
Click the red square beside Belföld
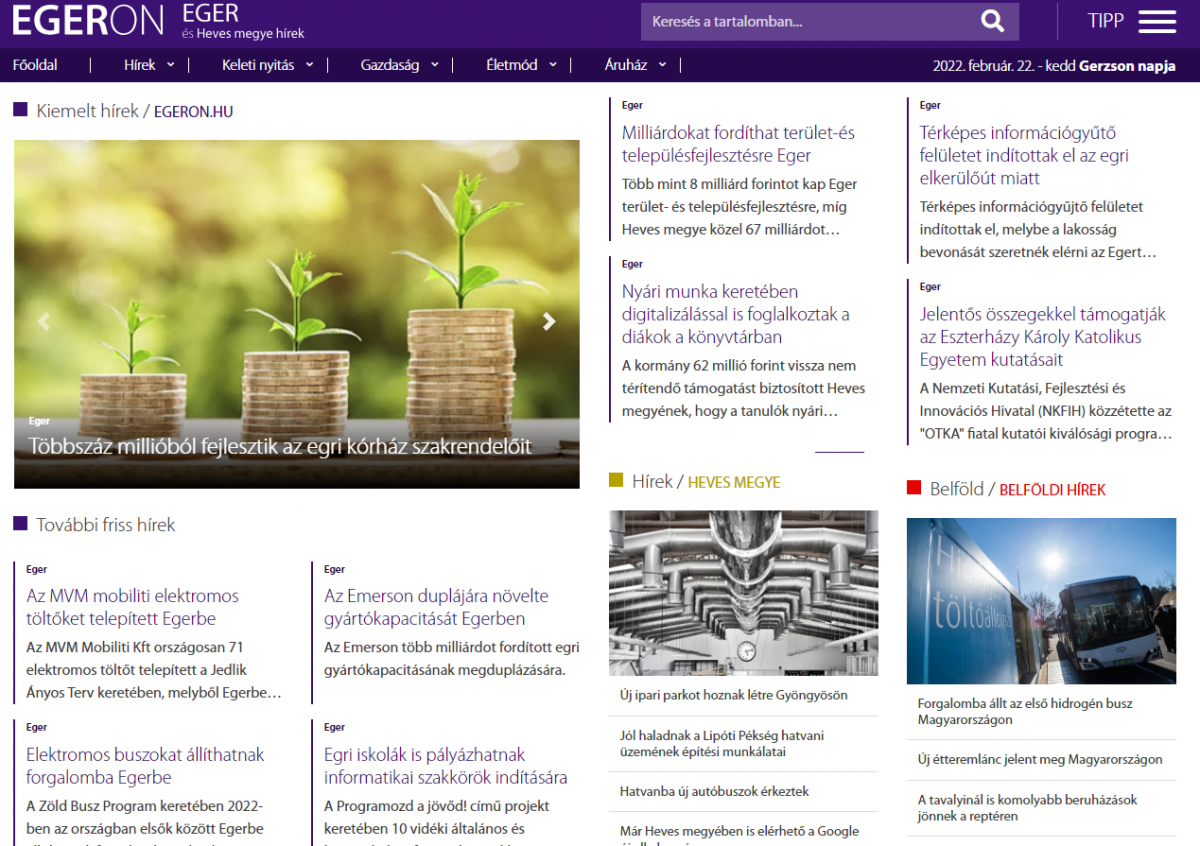click(913, 488)
